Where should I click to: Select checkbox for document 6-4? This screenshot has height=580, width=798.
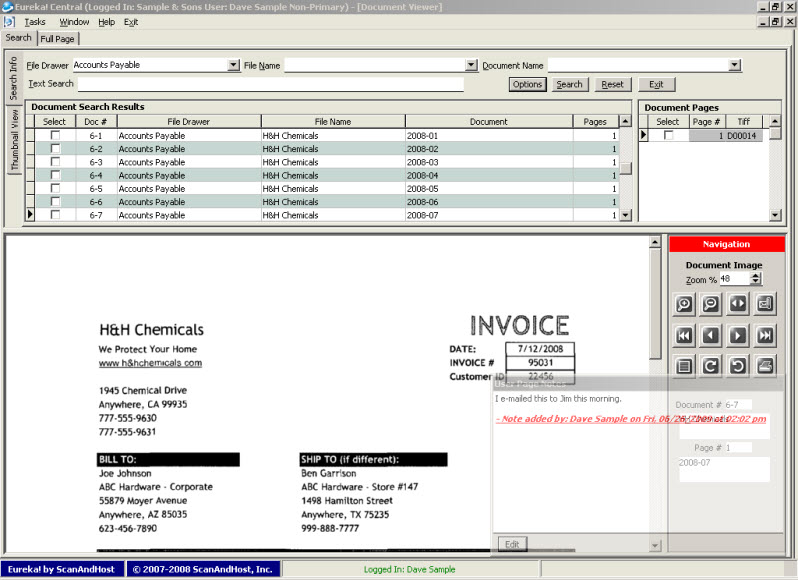pyautogui.click(x=55, y=175)
